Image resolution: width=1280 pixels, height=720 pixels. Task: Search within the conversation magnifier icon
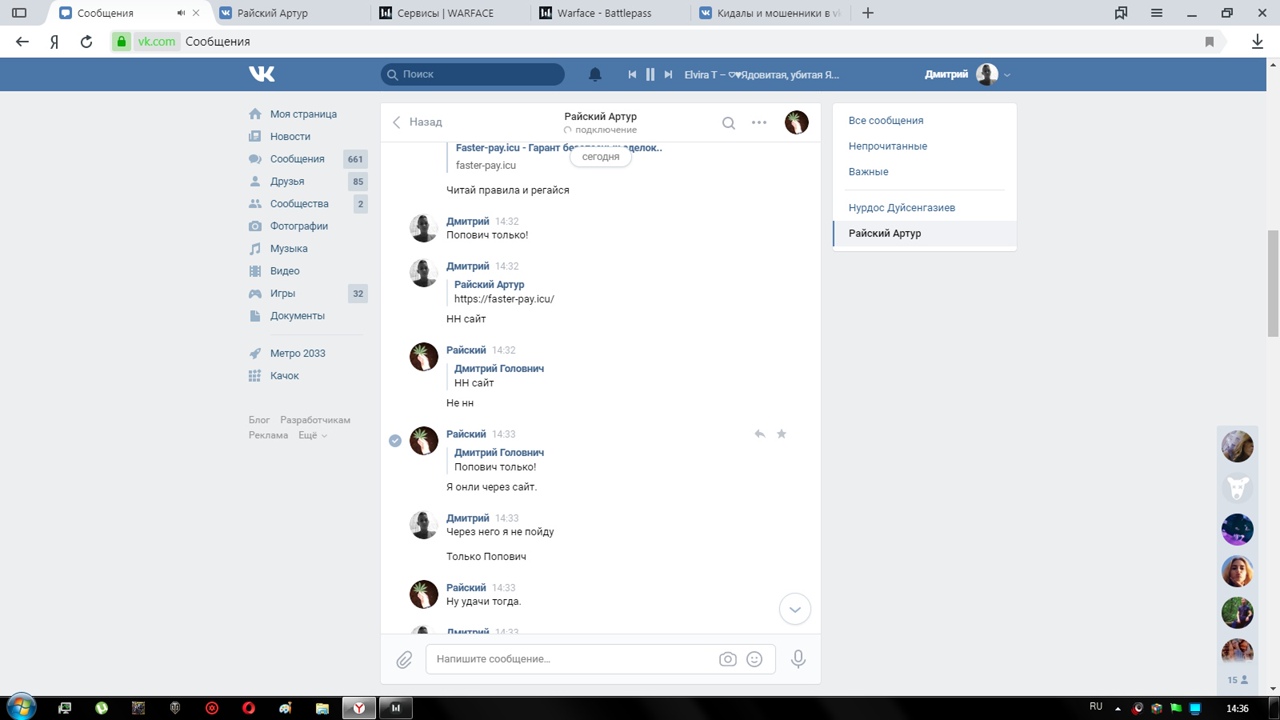point(728,123)
